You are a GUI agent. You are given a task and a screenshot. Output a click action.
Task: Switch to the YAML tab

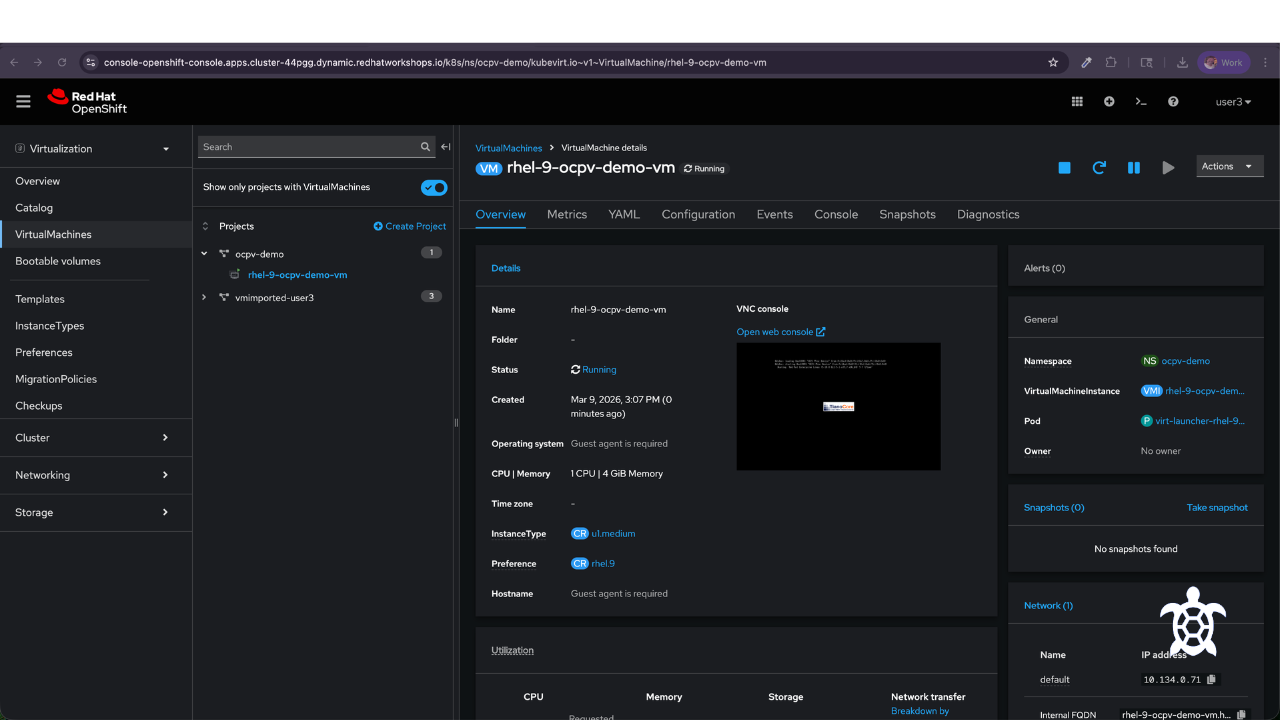(624, 214)
